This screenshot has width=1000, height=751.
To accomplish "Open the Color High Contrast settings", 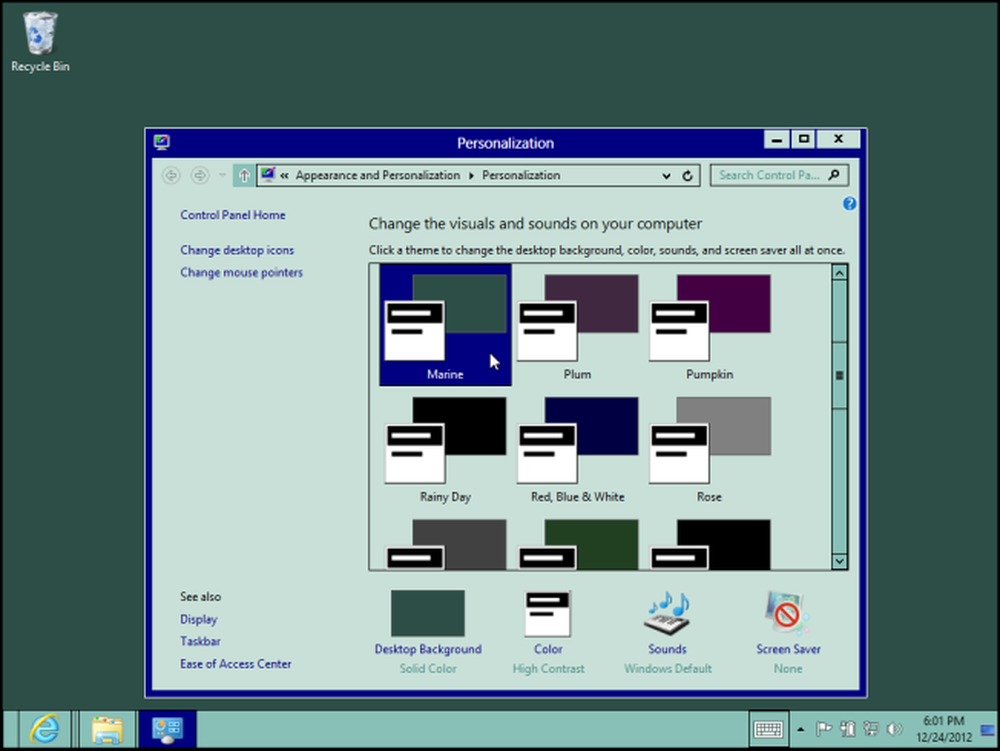I will pyautogui.click(x=548, y=631).
